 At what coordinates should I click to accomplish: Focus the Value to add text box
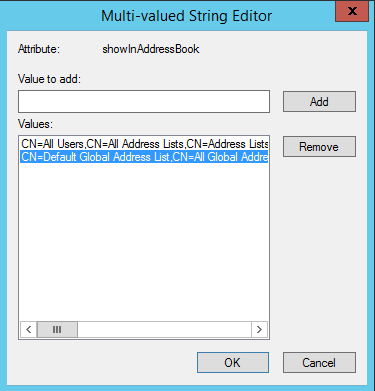144,101
